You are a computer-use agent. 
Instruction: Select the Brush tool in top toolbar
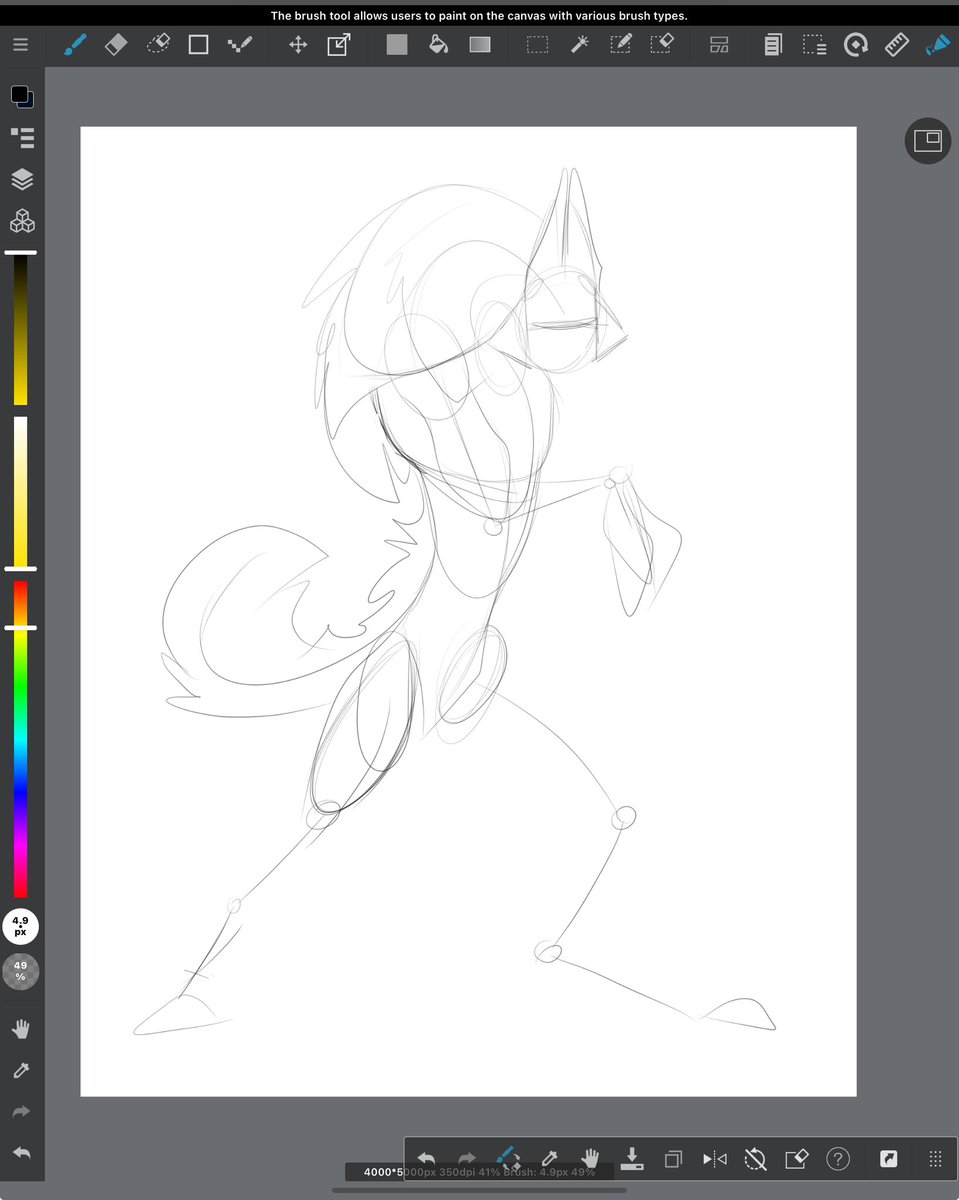click(x=76, y=45)
